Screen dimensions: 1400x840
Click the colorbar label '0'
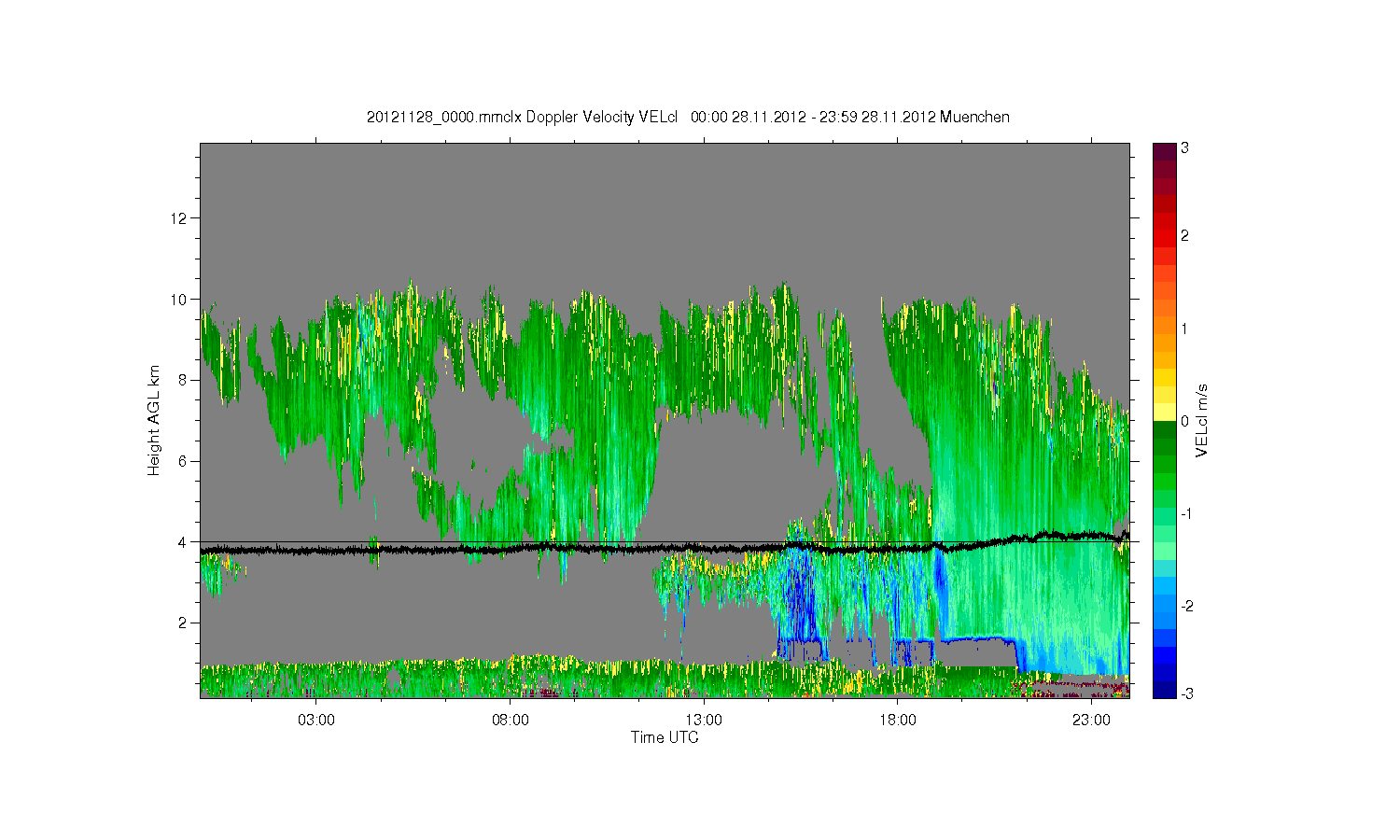pyautogui.click(x=1184, y=421)
